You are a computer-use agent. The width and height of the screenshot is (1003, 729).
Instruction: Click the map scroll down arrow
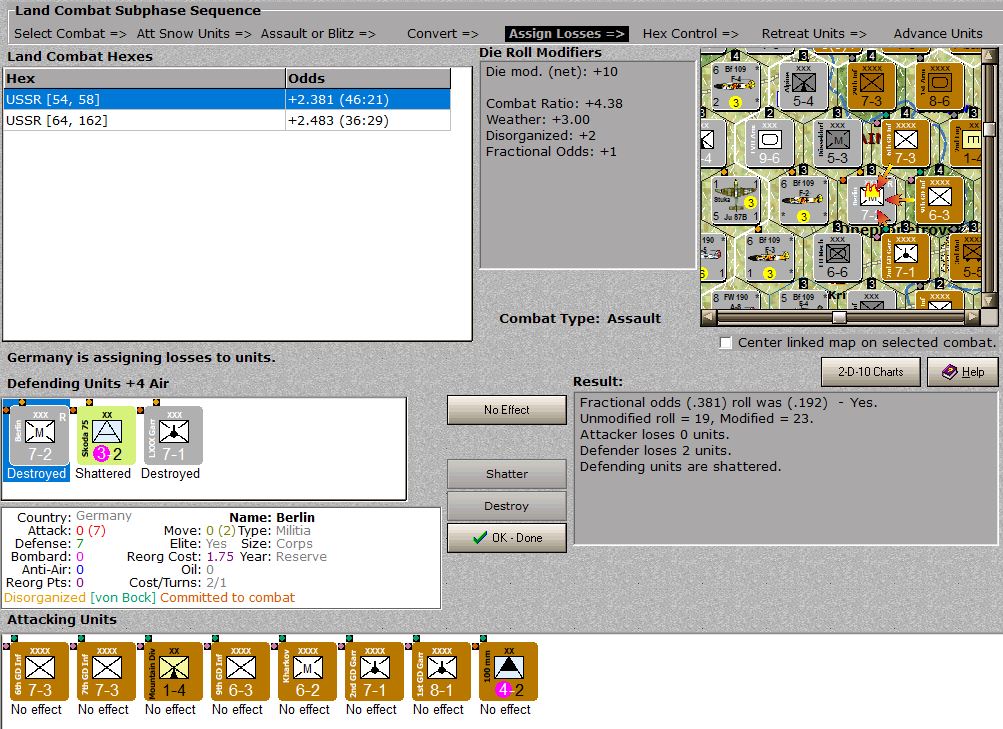(989, 302)
